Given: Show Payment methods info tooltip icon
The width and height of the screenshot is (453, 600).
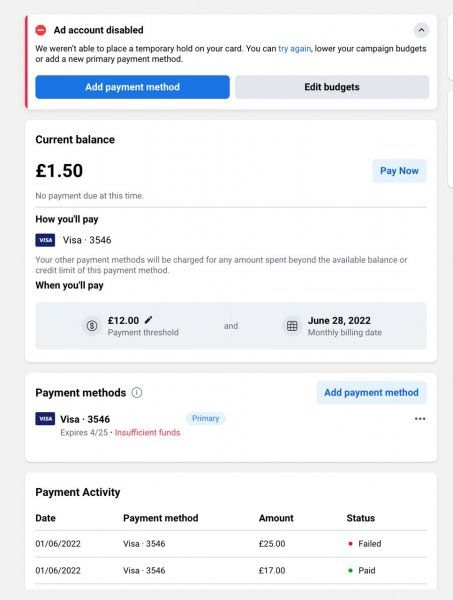Looking at the screenshot, I should point(137,393).
